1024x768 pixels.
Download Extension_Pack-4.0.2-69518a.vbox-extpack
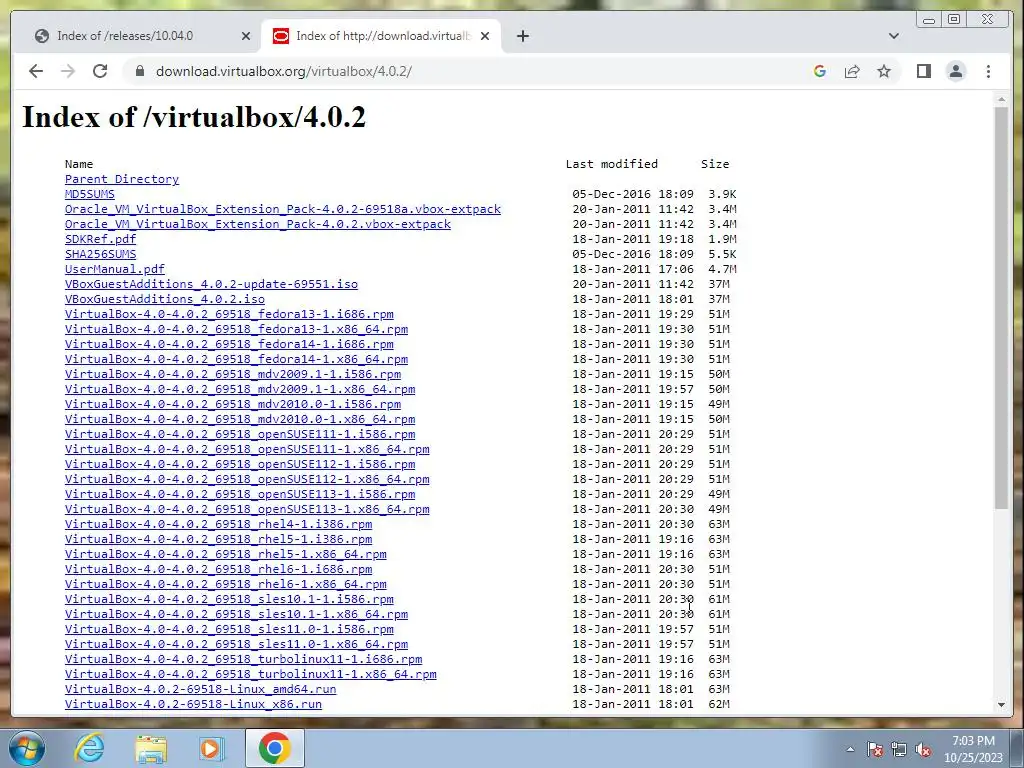[x=283, y=209]
